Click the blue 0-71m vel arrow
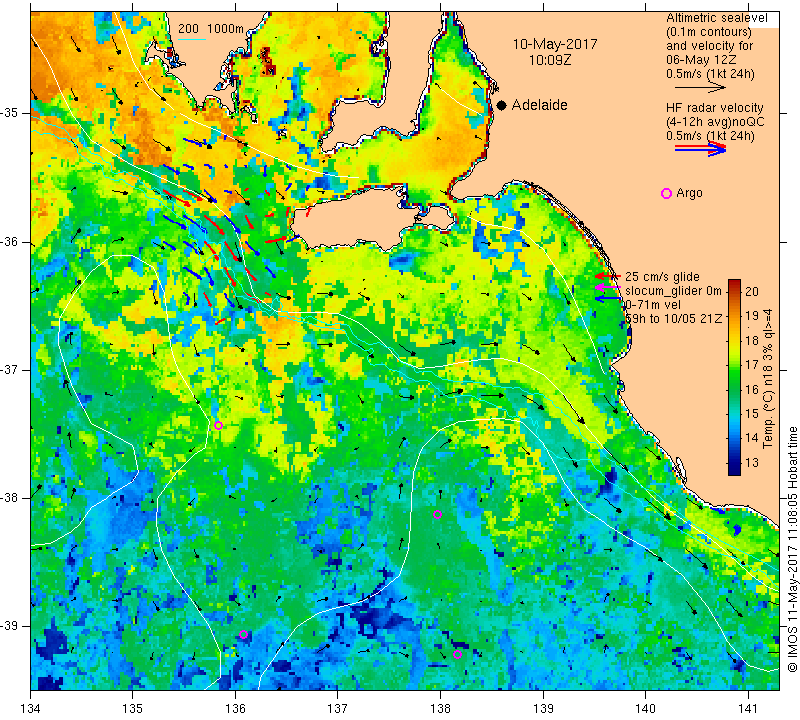This screenshot has width=800, height=720. point(608,299)
